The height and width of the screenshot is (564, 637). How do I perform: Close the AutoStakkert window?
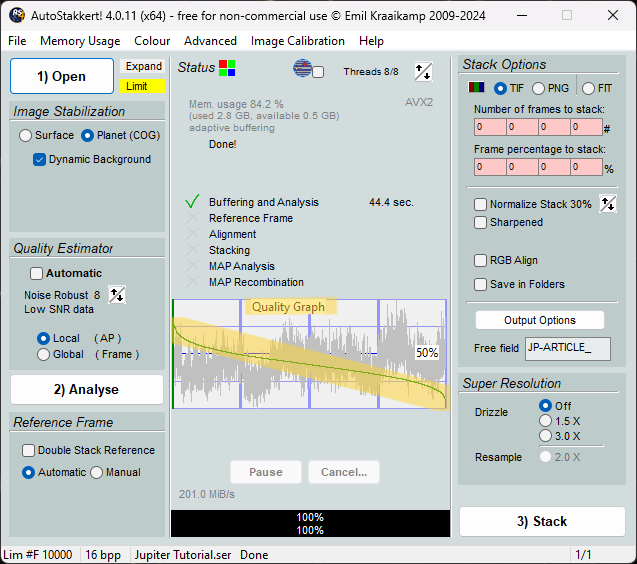[613, 15]
